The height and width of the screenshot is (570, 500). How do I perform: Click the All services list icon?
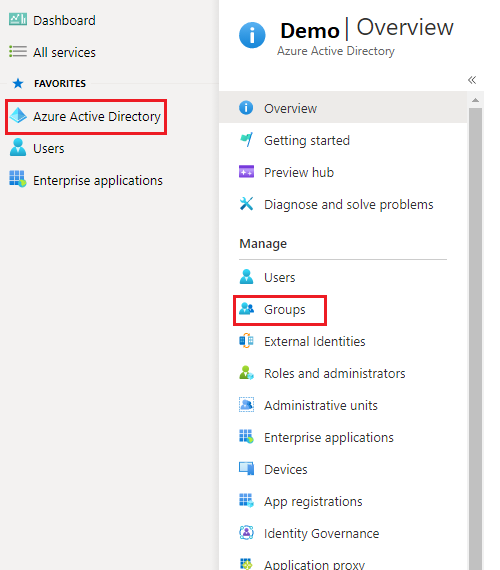click(18, 51)
